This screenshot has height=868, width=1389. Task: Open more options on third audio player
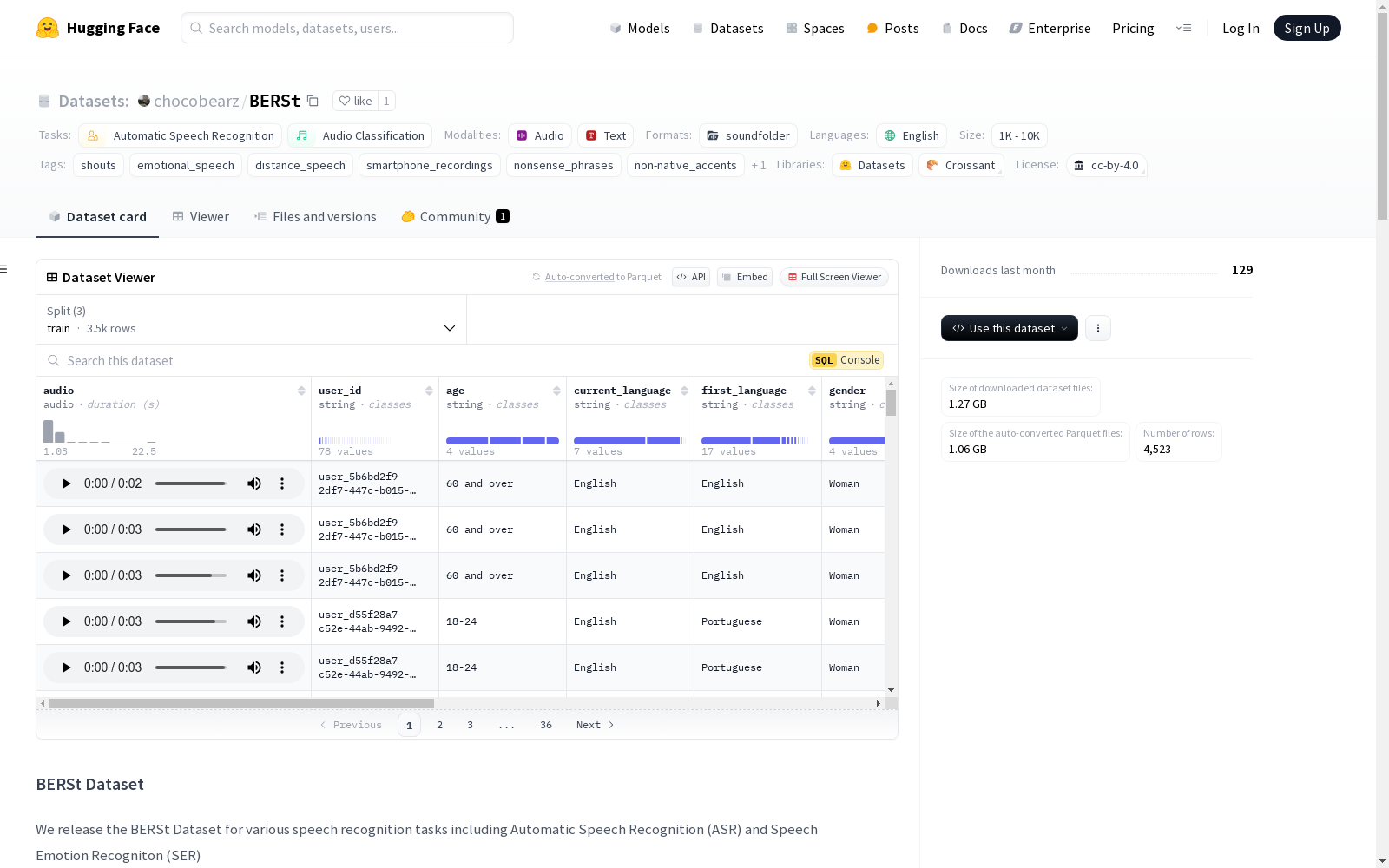tap(282, 575)
